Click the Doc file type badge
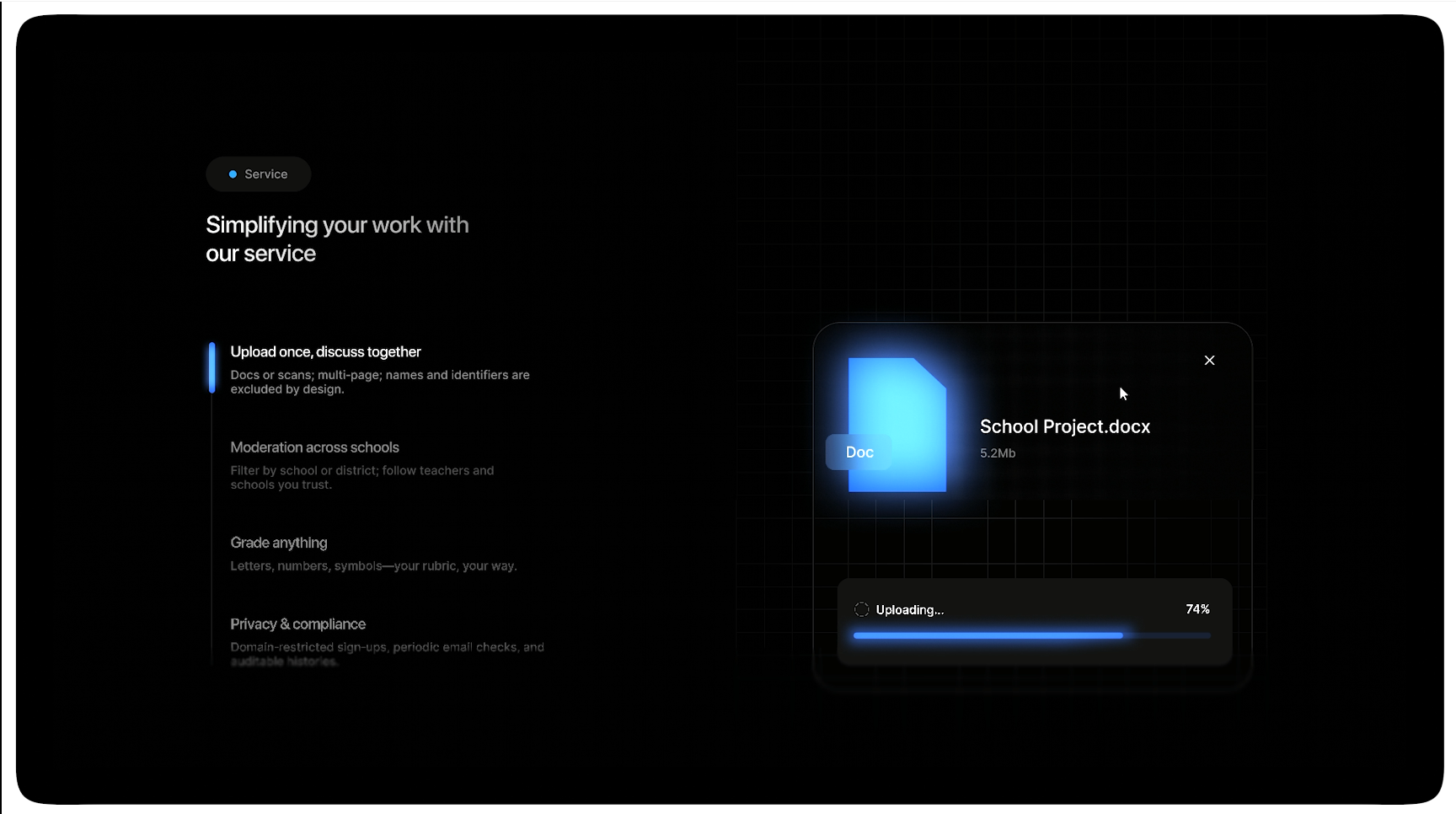This screenshot has height=814, width=1456. 859,453
